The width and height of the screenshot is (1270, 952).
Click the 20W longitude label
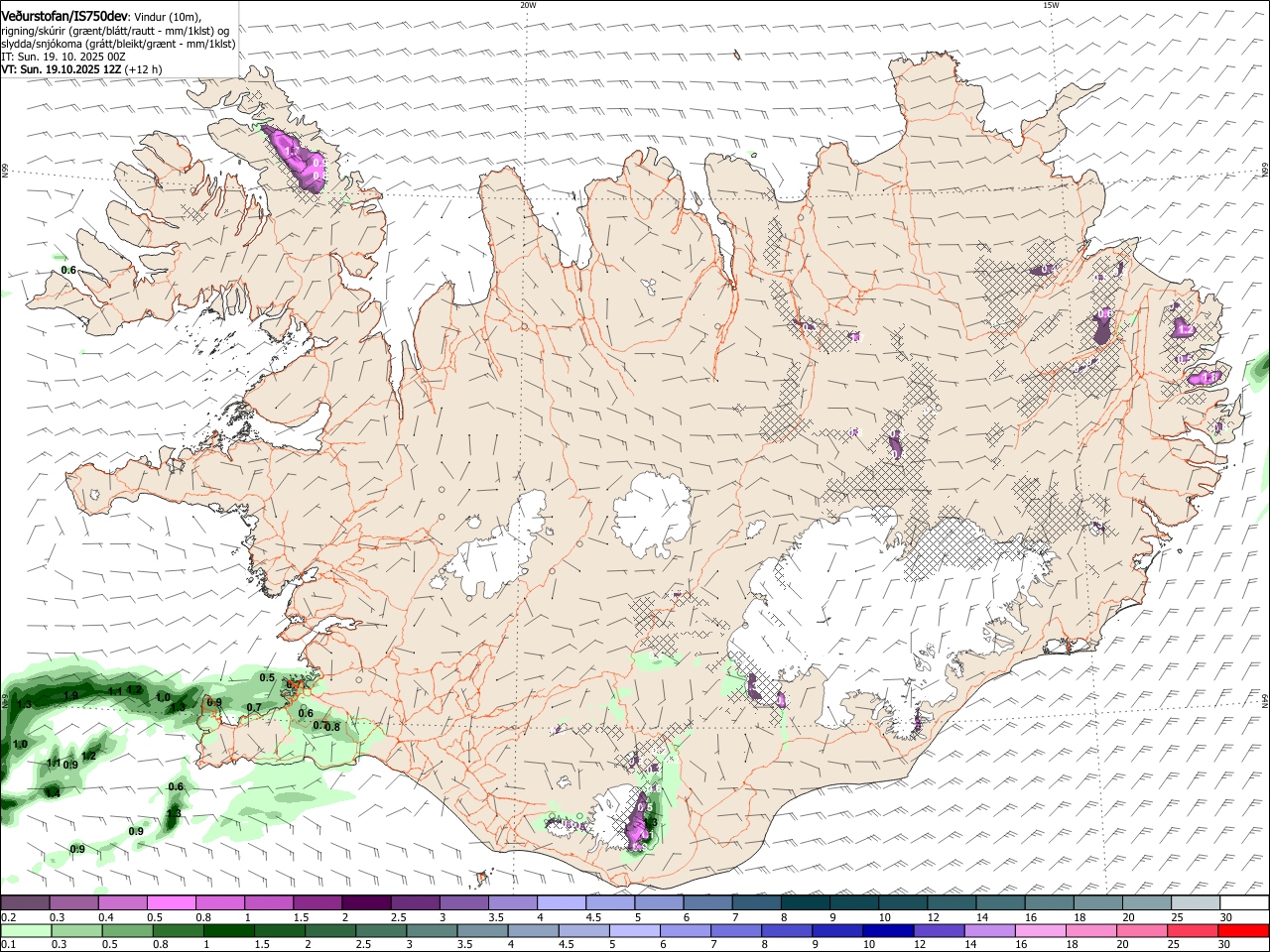[x=529, y=5]
